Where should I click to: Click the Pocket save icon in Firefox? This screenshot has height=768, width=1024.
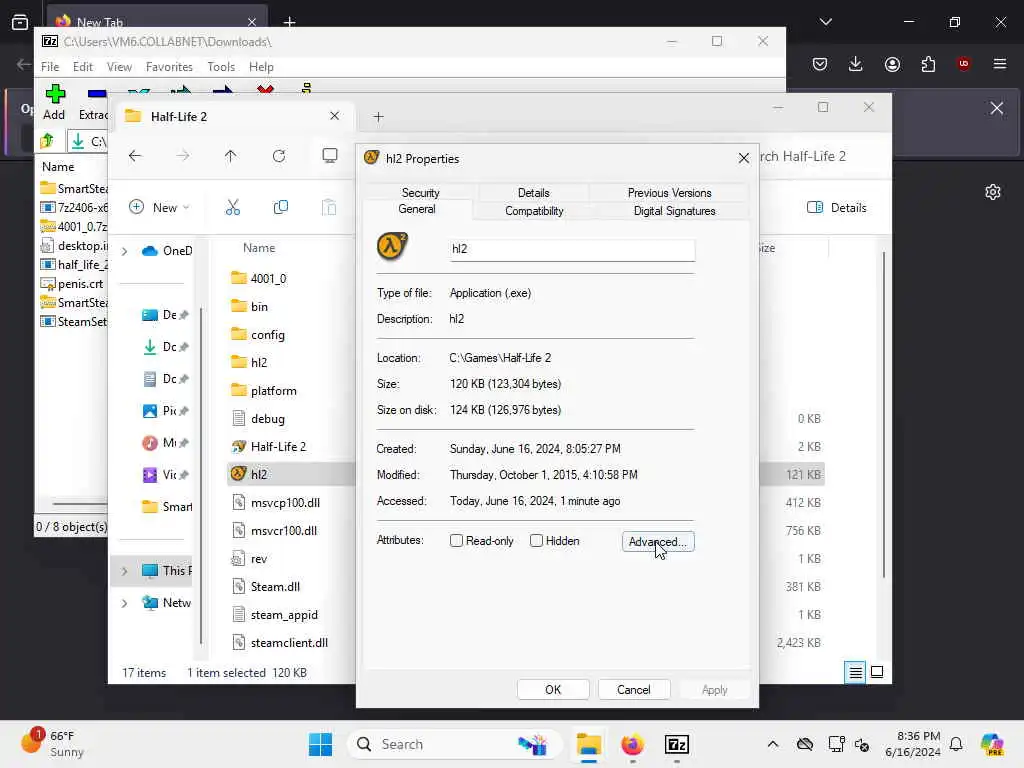click(x=820, y=64)
